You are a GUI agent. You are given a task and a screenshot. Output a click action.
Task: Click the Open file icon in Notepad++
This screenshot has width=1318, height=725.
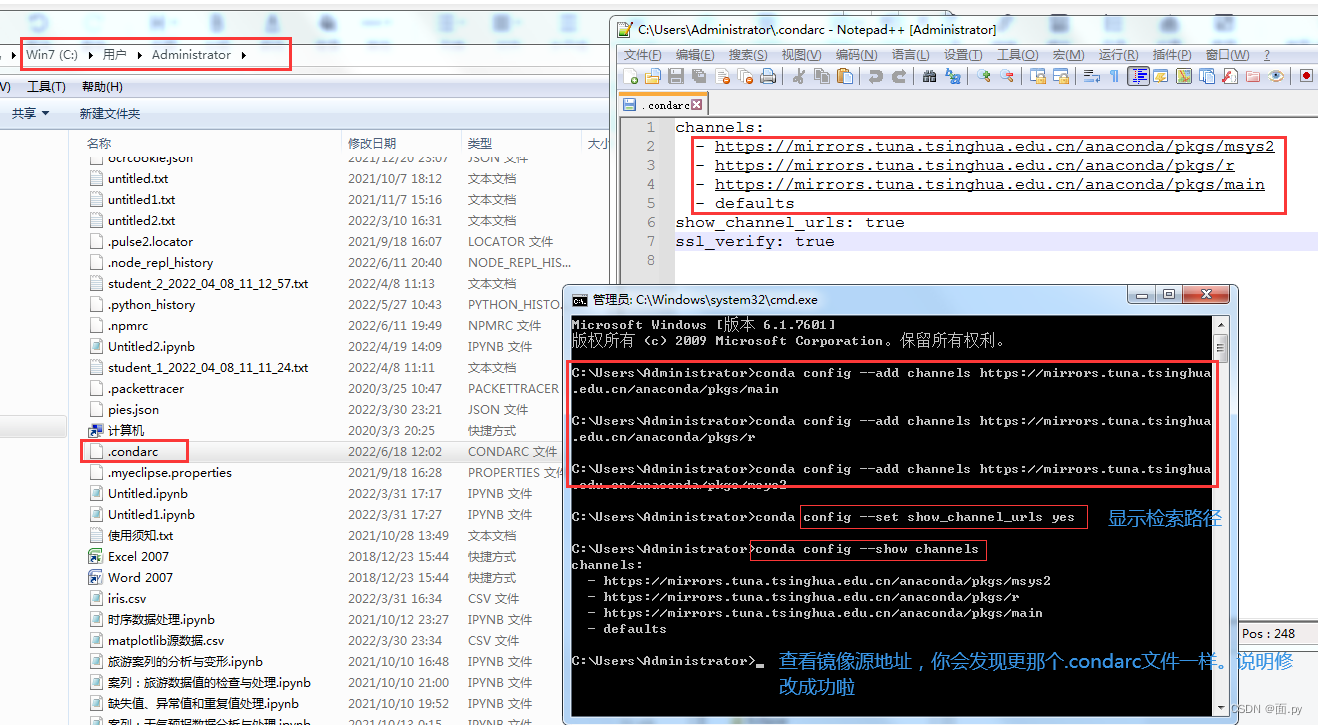click(652, 76)
